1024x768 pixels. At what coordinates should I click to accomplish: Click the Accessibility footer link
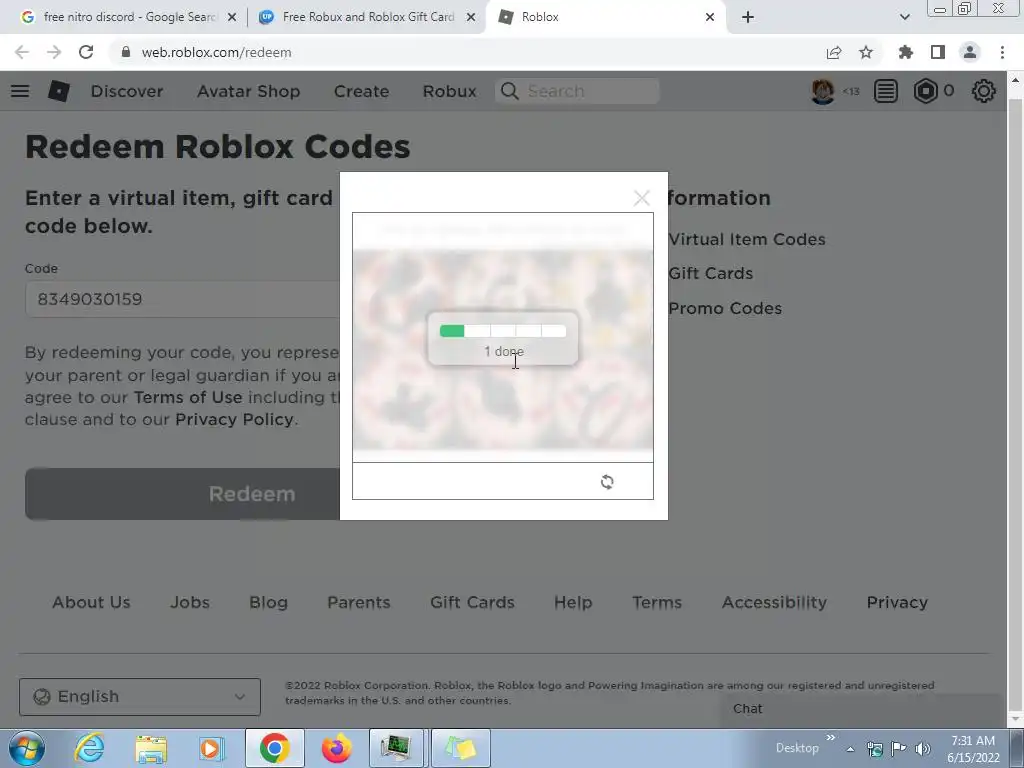[775, 602]
